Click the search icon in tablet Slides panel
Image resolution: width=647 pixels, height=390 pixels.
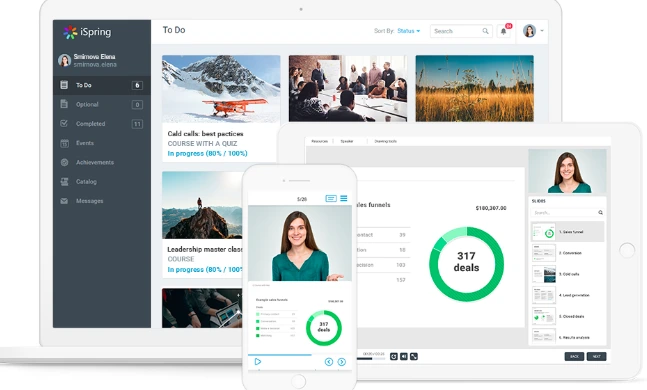(600, 213)
